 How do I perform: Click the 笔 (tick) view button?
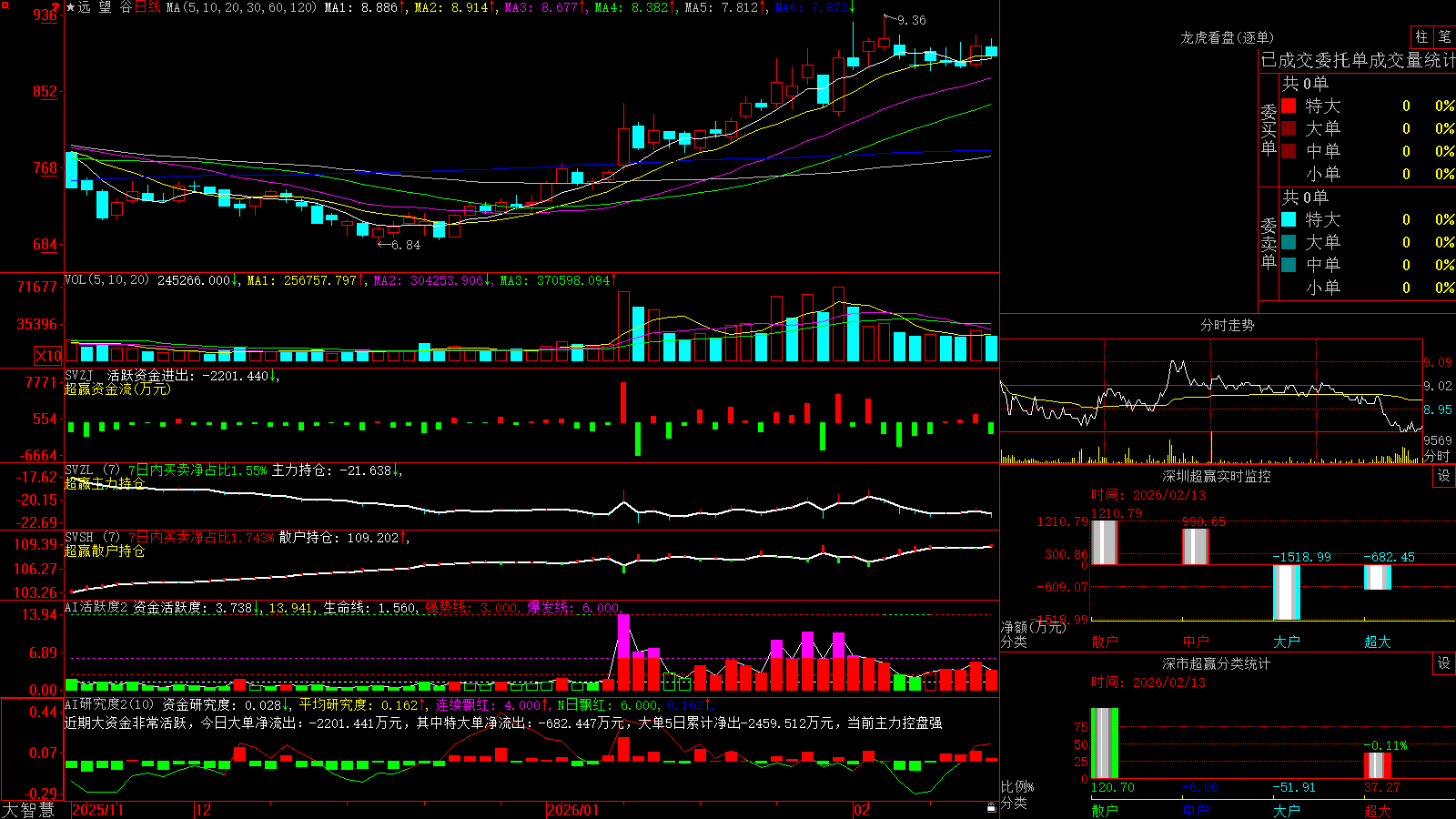click(x=1444, y=37)
